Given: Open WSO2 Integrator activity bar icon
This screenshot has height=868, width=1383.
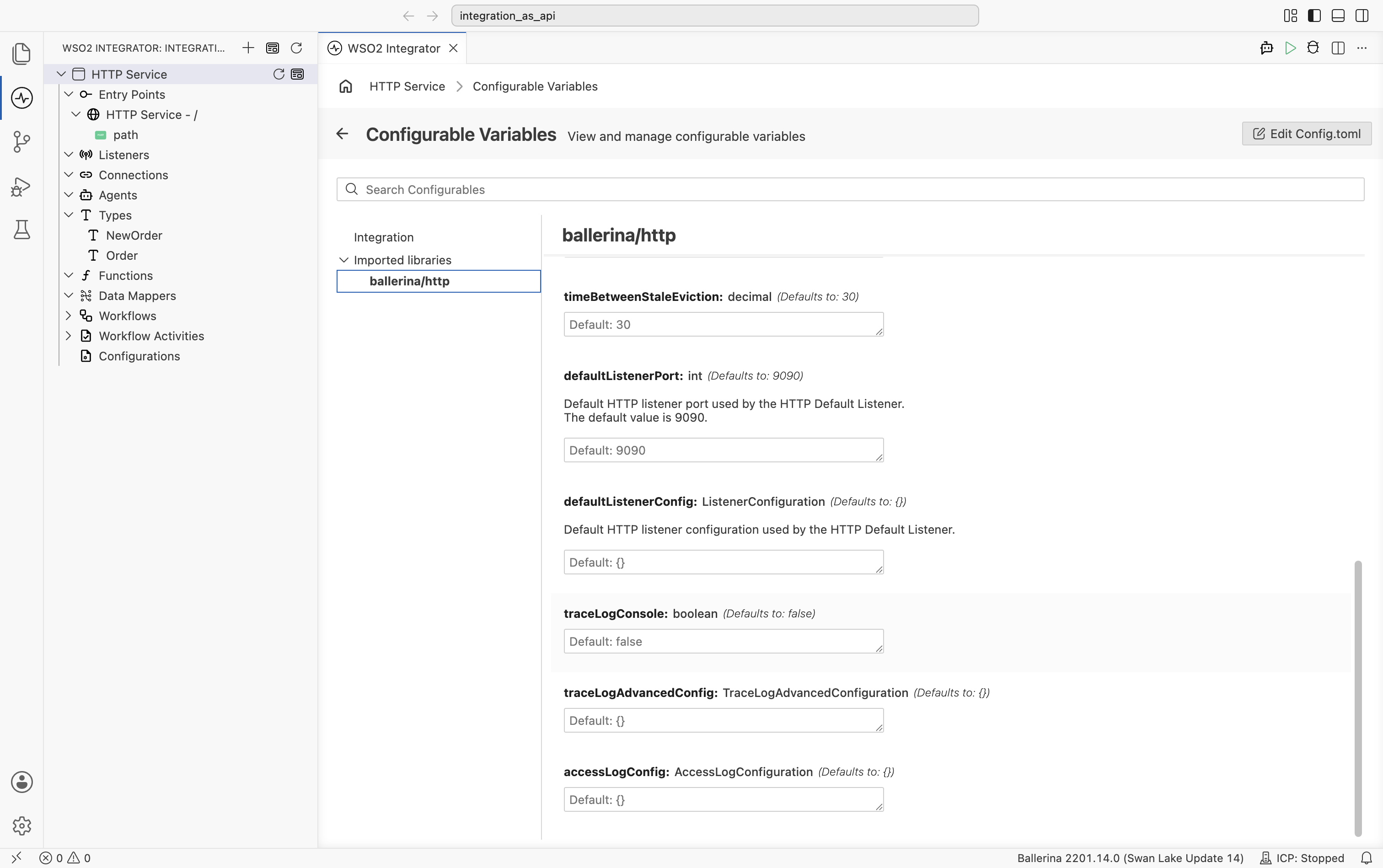Looking at the screenshot, I should pyautogui.click(x=22, y=97).
